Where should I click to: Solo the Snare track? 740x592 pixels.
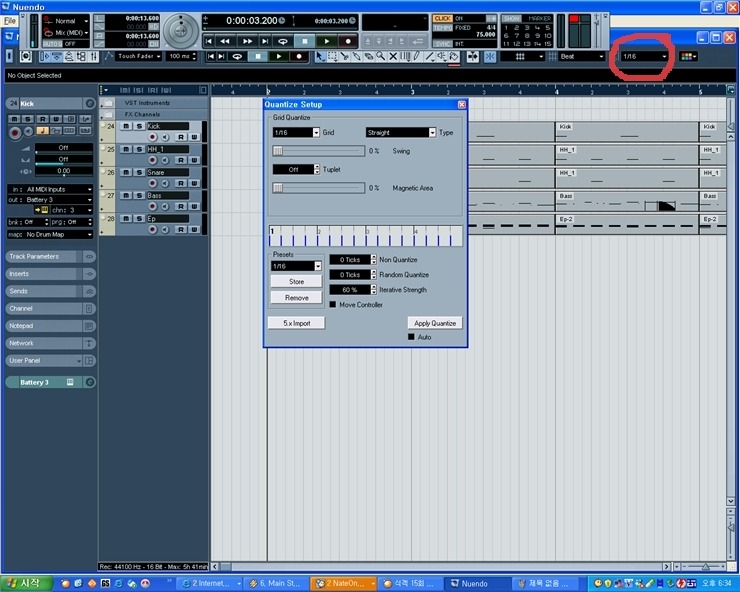[139, 172]
